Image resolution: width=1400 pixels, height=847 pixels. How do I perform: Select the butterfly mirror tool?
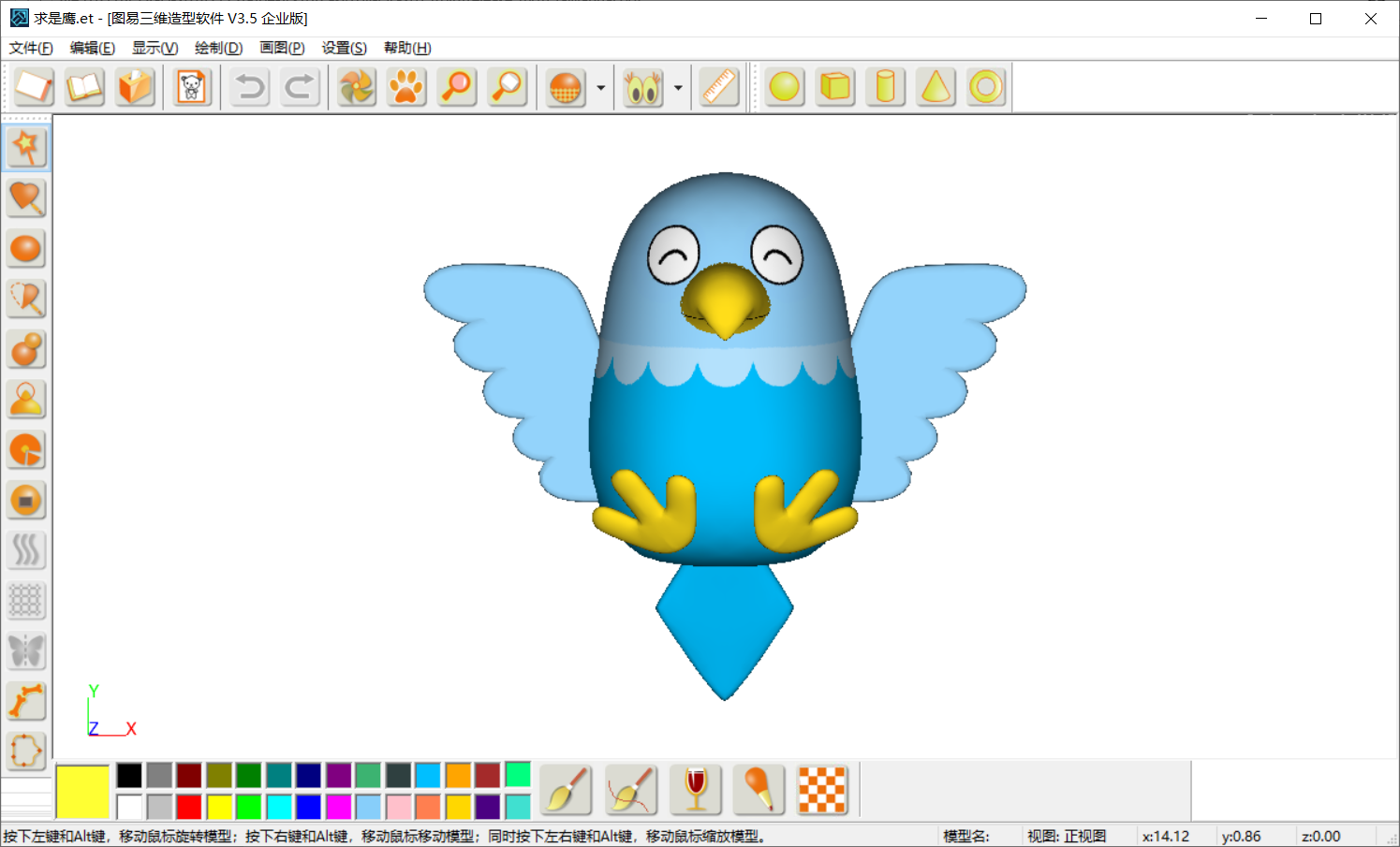[x=26, y=651]
